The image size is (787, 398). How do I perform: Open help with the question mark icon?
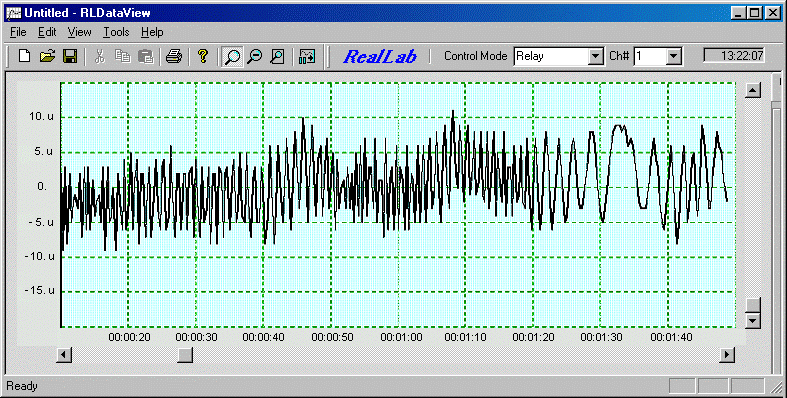coord(203,56)
